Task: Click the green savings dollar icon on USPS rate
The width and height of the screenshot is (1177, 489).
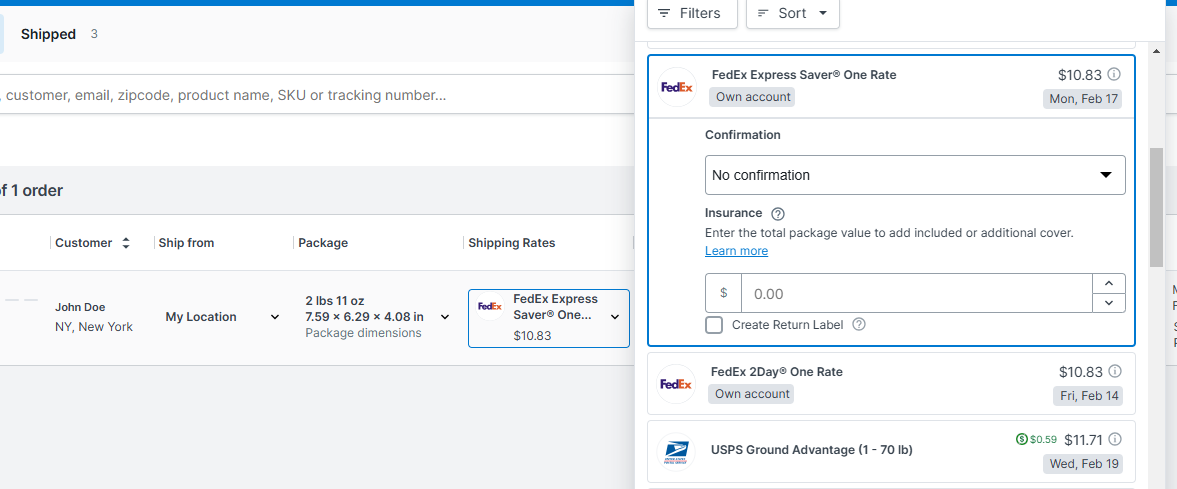Action: tap(1021, 439)
